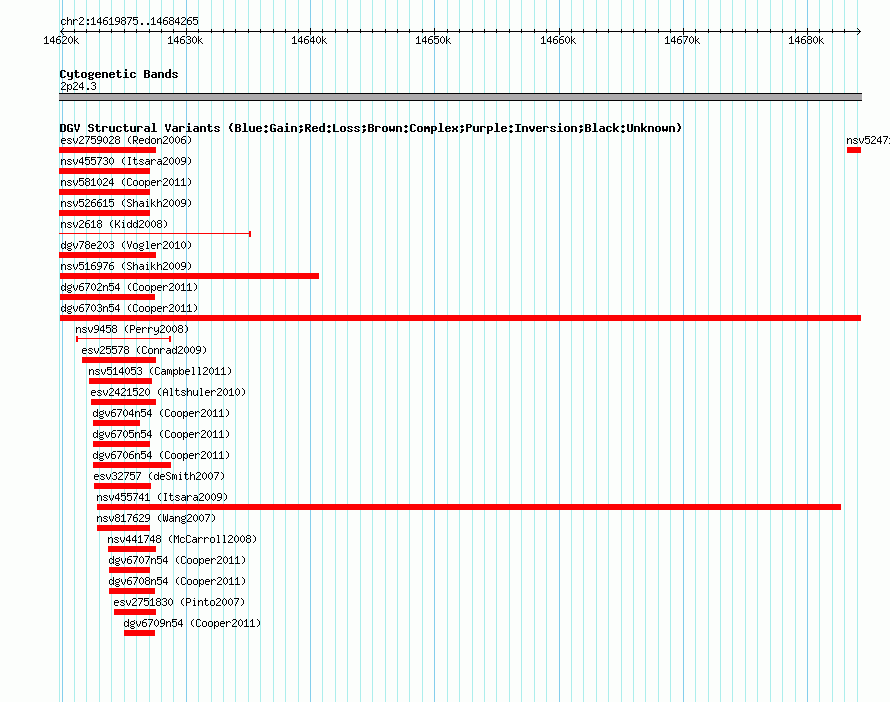Click the red nsv441748 loss bar
890x702 pixels.
tap(132, 549)
